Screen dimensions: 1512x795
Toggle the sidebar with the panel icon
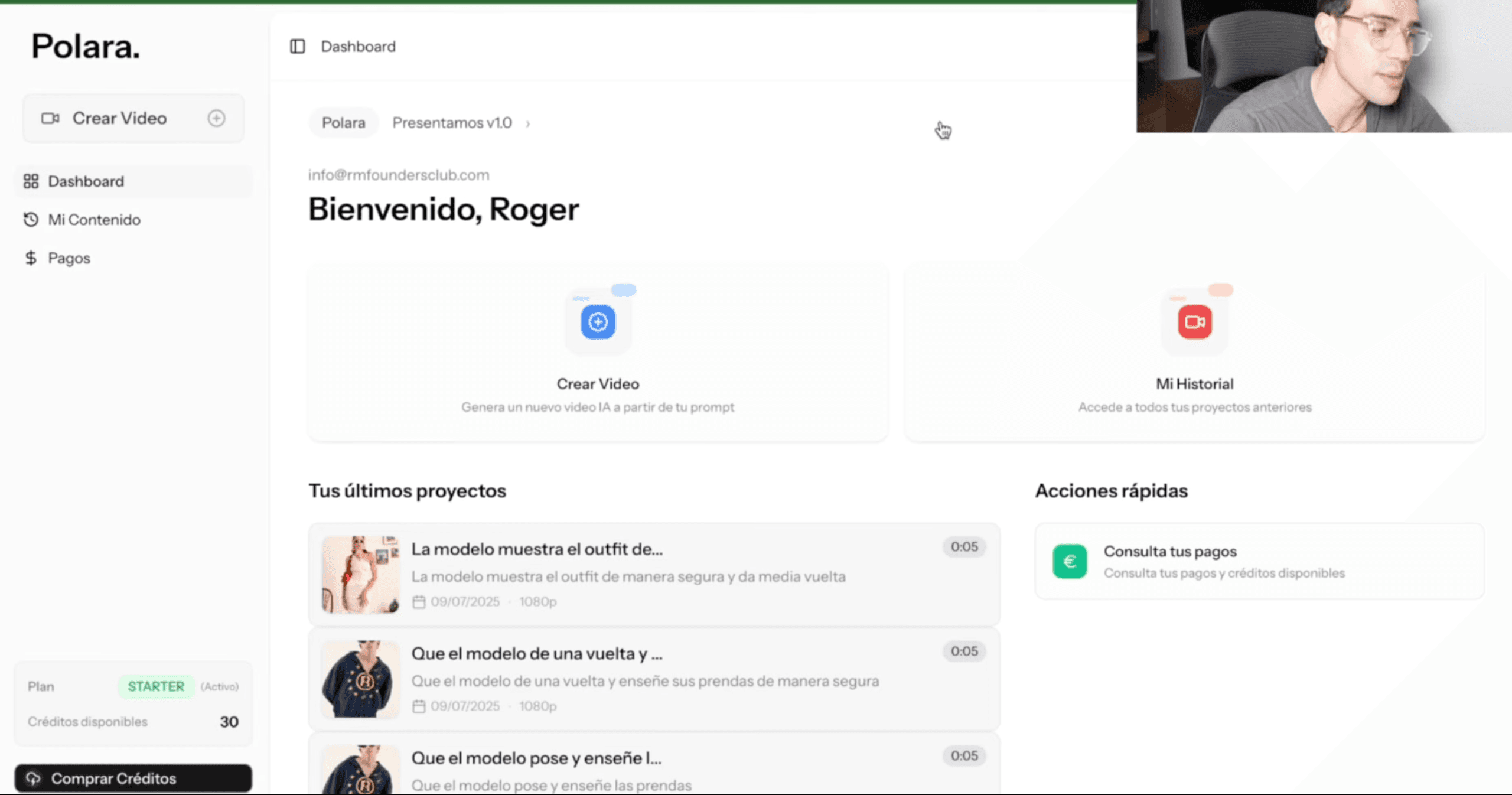pos(297,46)
